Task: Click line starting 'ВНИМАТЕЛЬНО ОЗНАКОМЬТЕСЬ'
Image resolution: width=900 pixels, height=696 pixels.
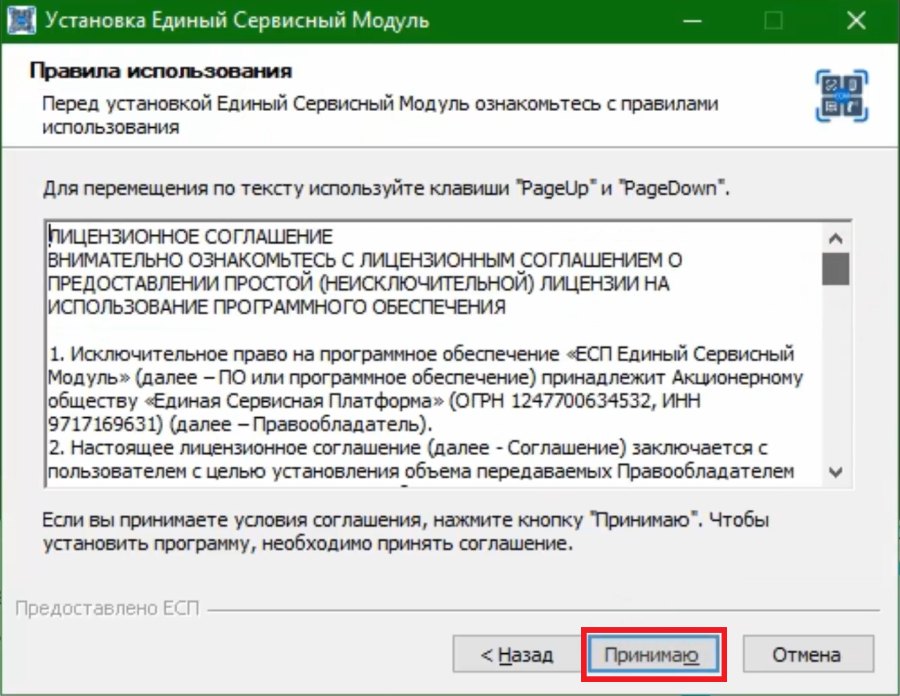Action: (x=365, y=260)
